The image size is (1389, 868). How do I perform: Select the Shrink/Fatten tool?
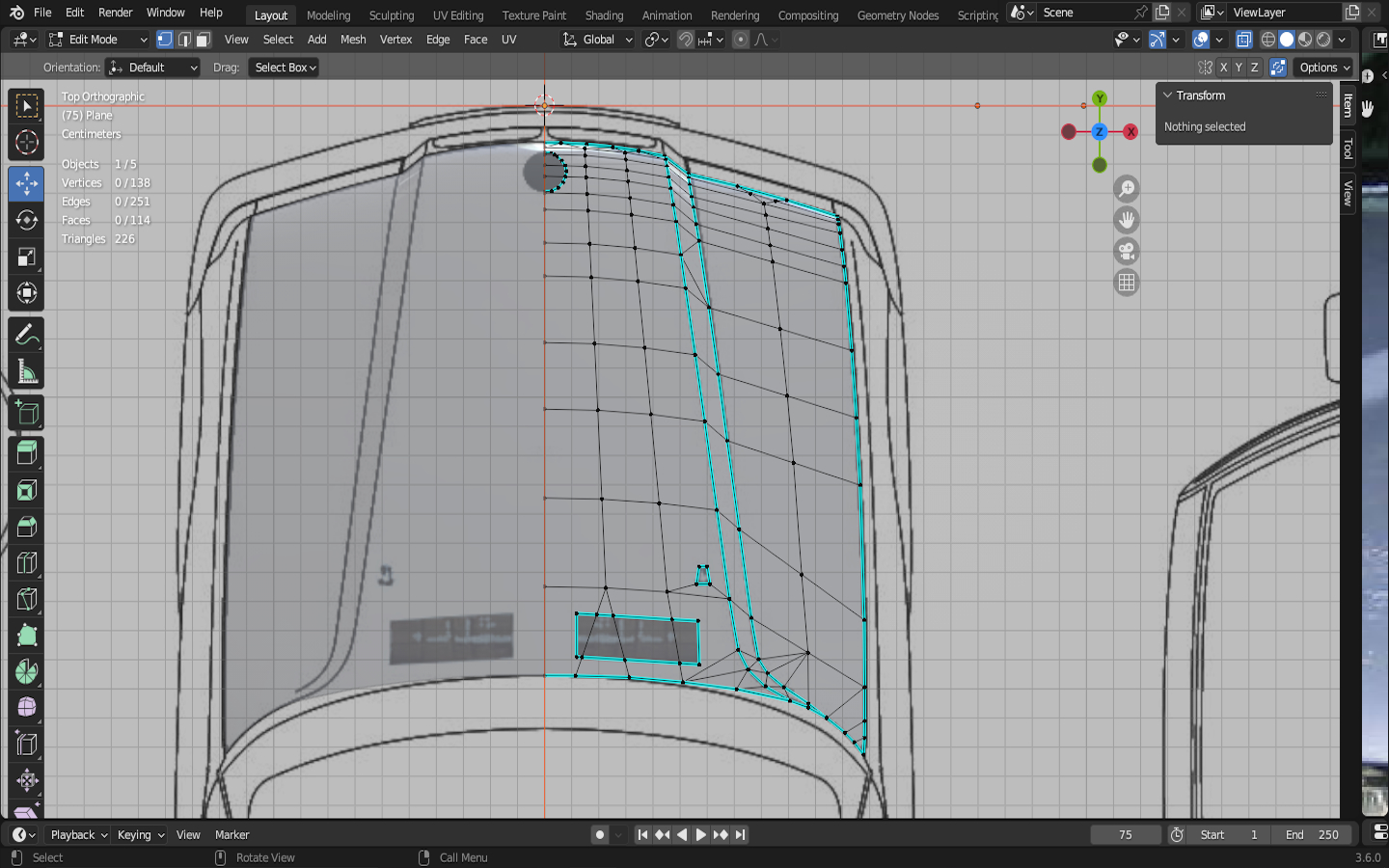pos(27,780)
